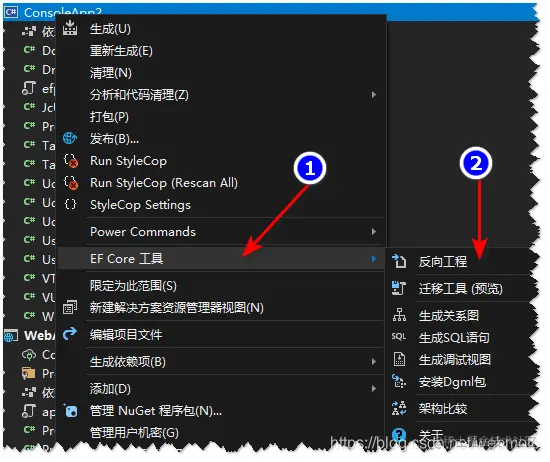The width and height of the screenshot is (550, 462).
Task: Click the web project globe icon beside Web
Action: coord(11,336)
